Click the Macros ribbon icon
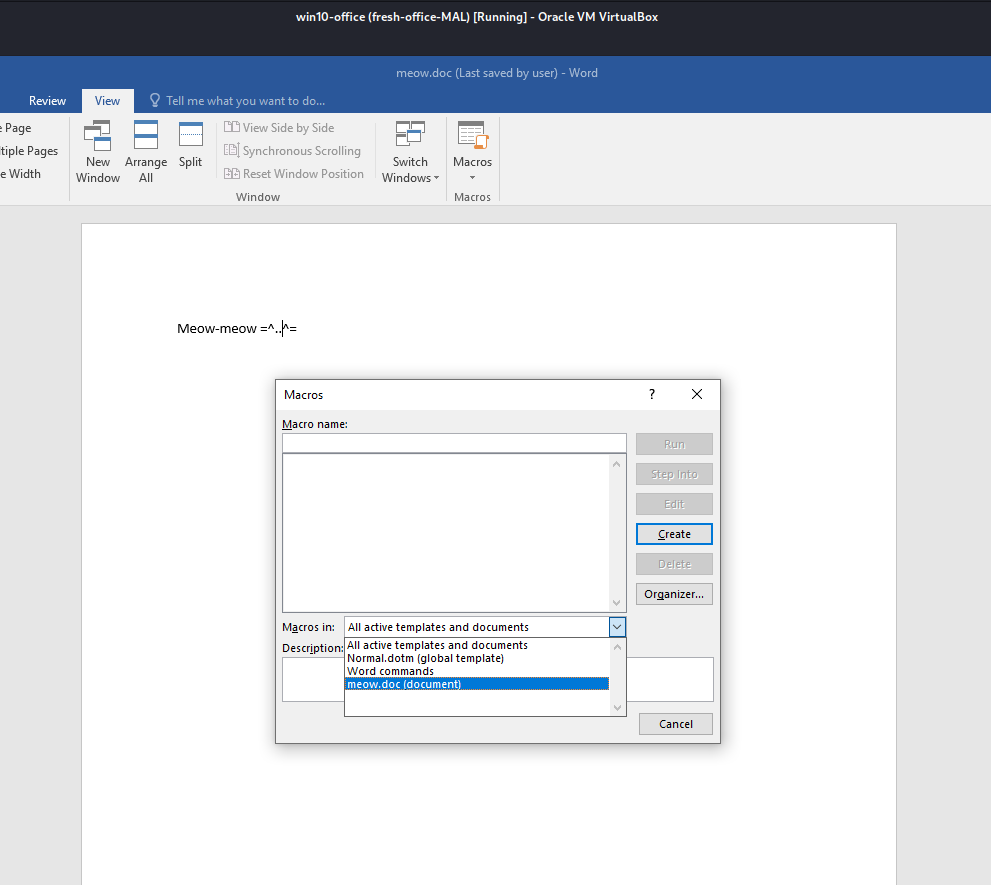This screenshot has width=991, height=885. [472, 135]
